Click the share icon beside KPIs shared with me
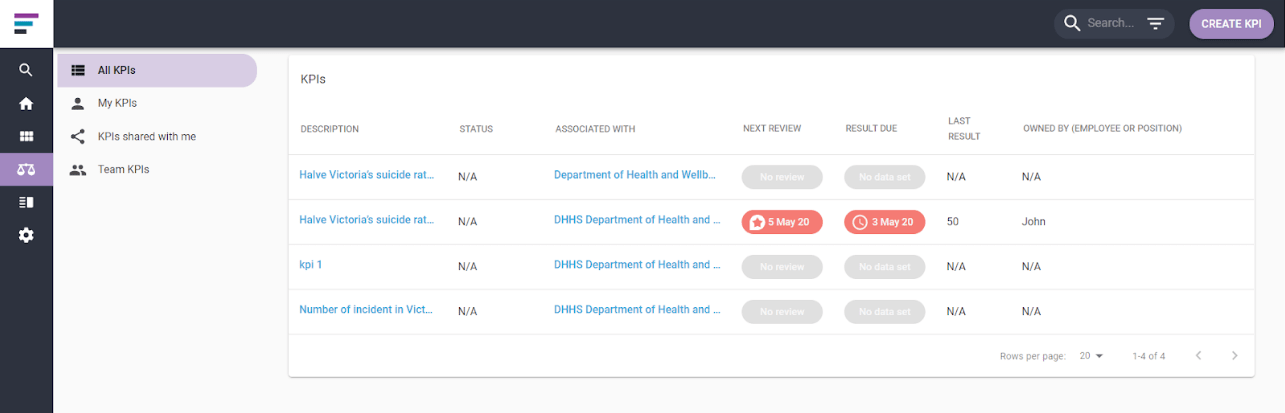This screenshot has height=413, width=1285. coord(78,136)
